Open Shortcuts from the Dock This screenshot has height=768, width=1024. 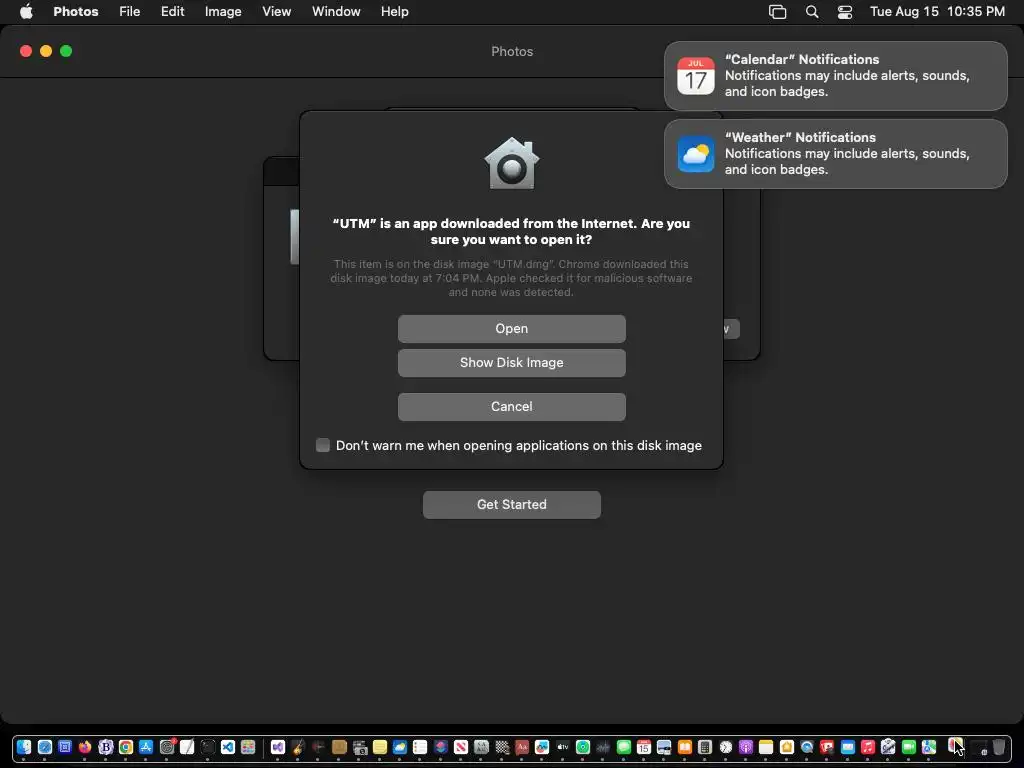(x=441, y=747)
